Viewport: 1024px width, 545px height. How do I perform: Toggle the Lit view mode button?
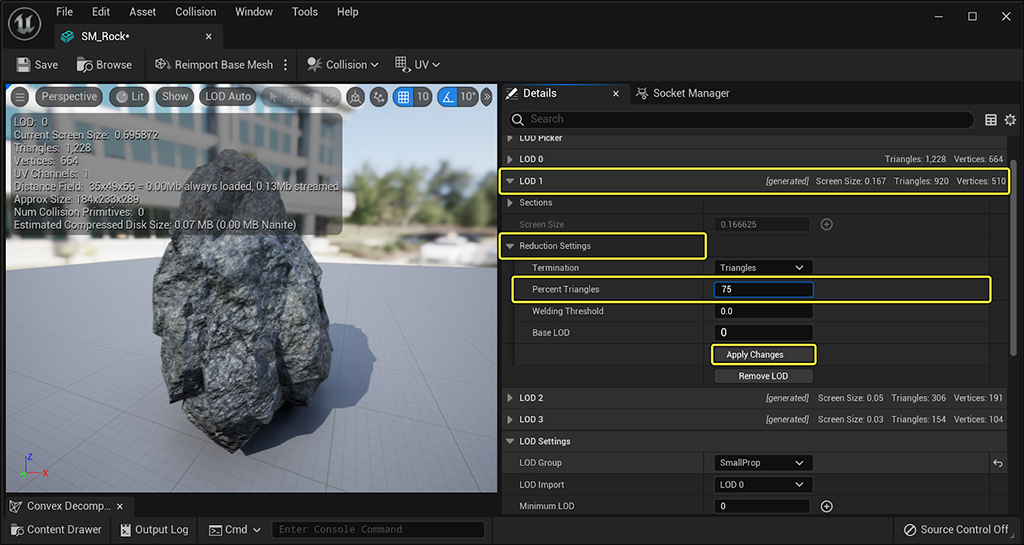(x=129, y=97)
